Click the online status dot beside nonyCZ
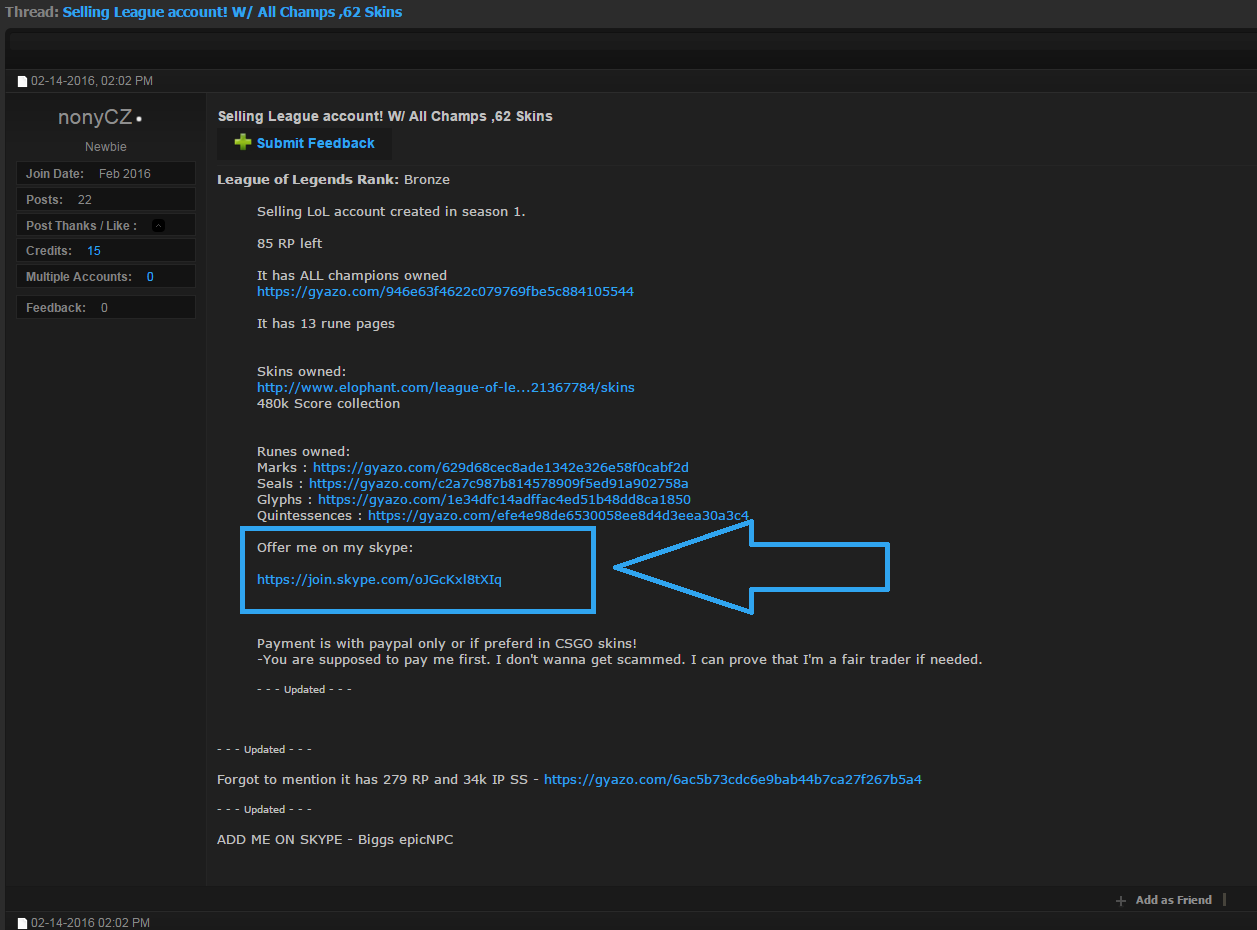This screenshot has width=1257, height=930. 139,119
